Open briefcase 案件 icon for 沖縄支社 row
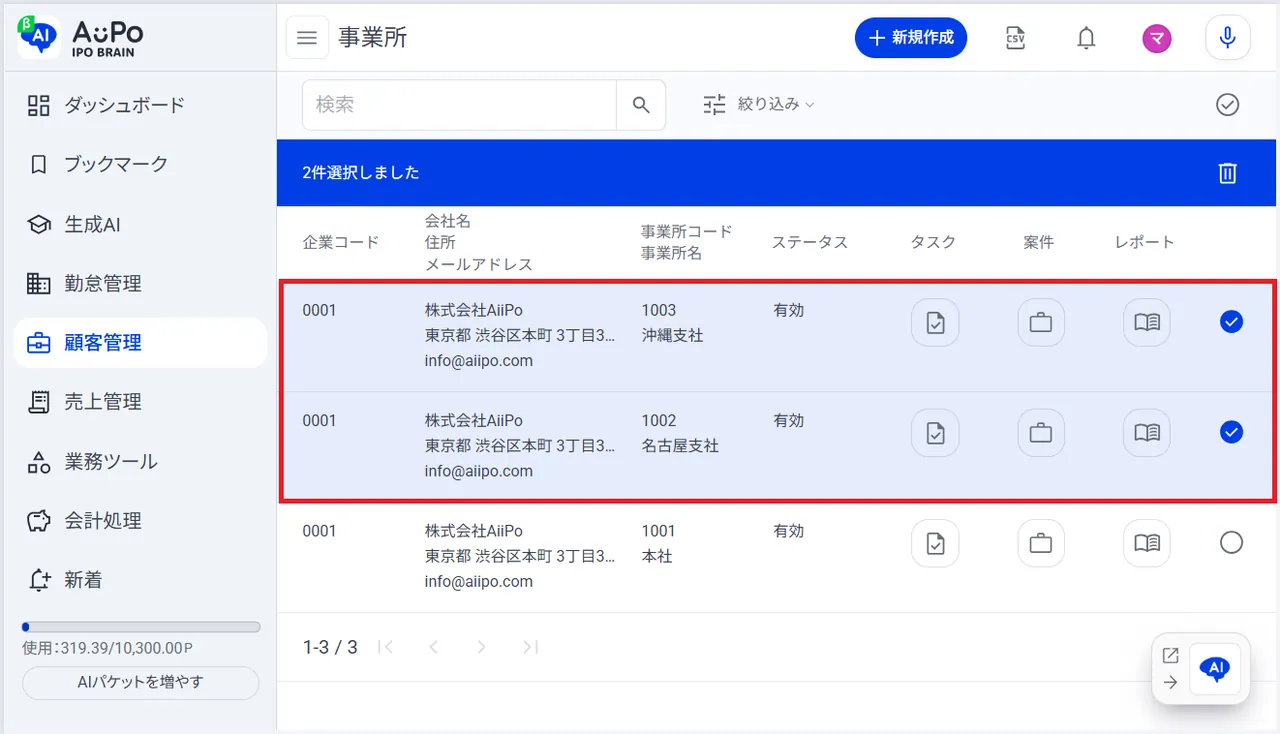 pos(1041,323)
